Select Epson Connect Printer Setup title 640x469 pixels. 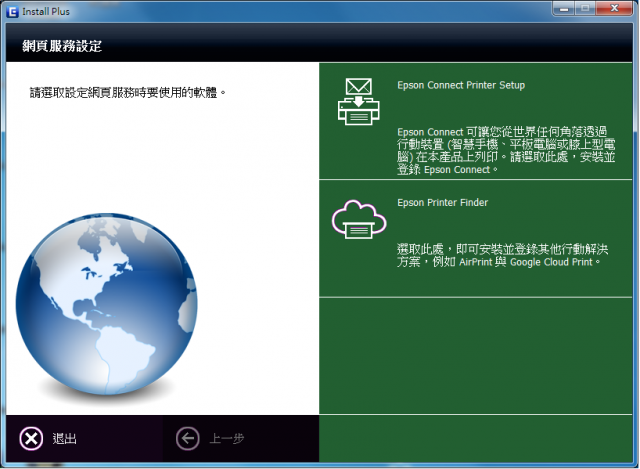click(x=461, y=85)
